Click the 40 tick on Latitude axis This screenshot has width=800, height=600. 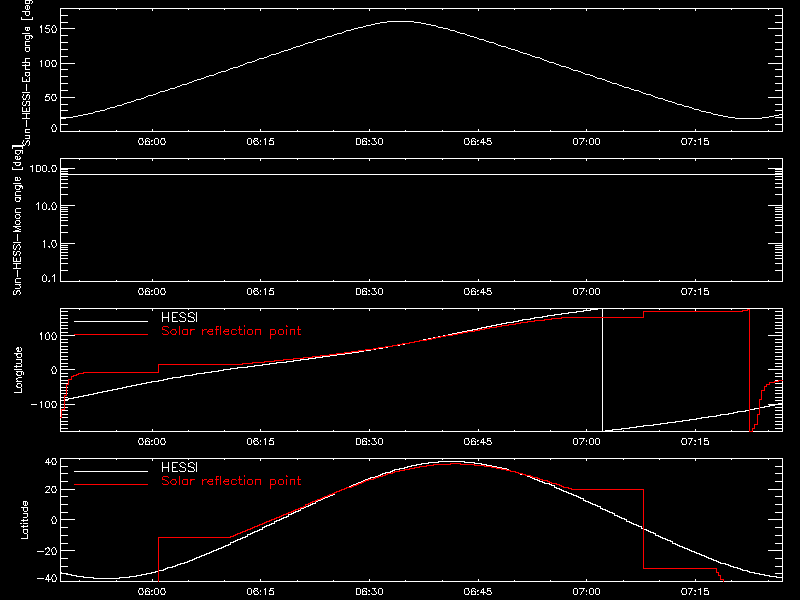(51, 462)
